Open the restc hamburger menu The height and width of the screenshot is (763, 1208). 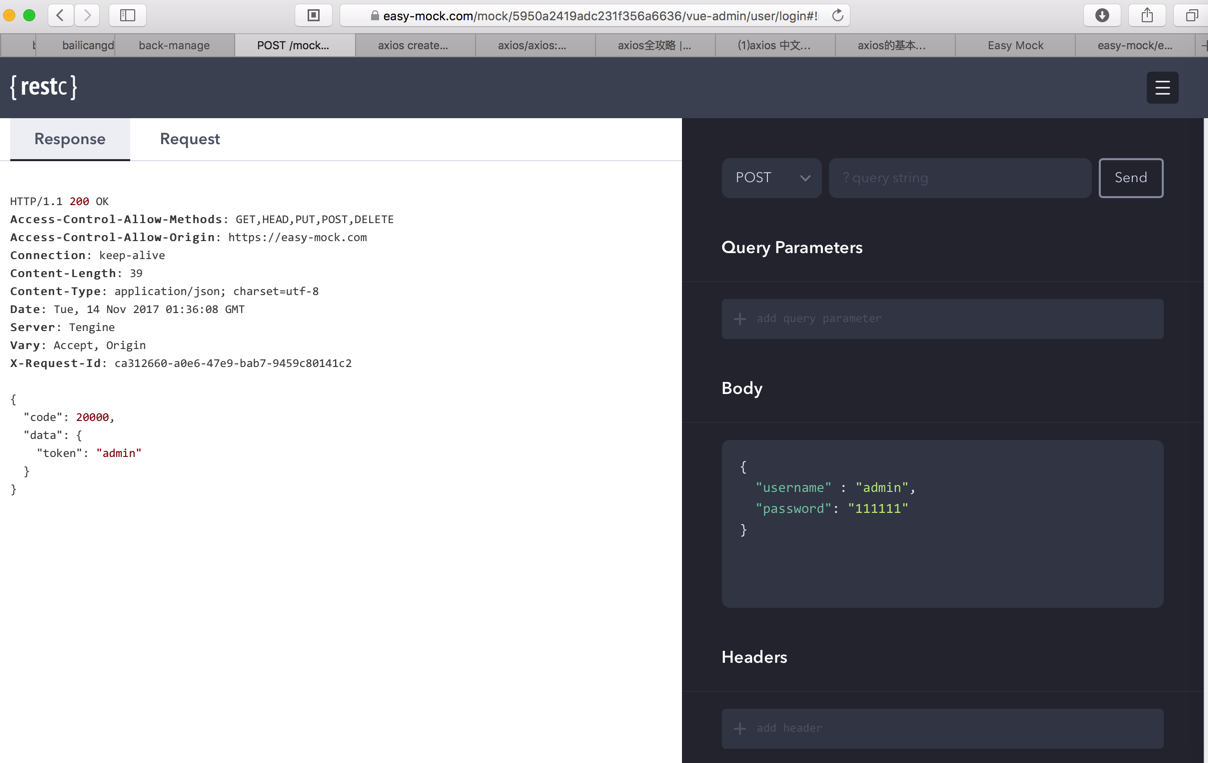pyautogui.click(x=1162, y=88)
